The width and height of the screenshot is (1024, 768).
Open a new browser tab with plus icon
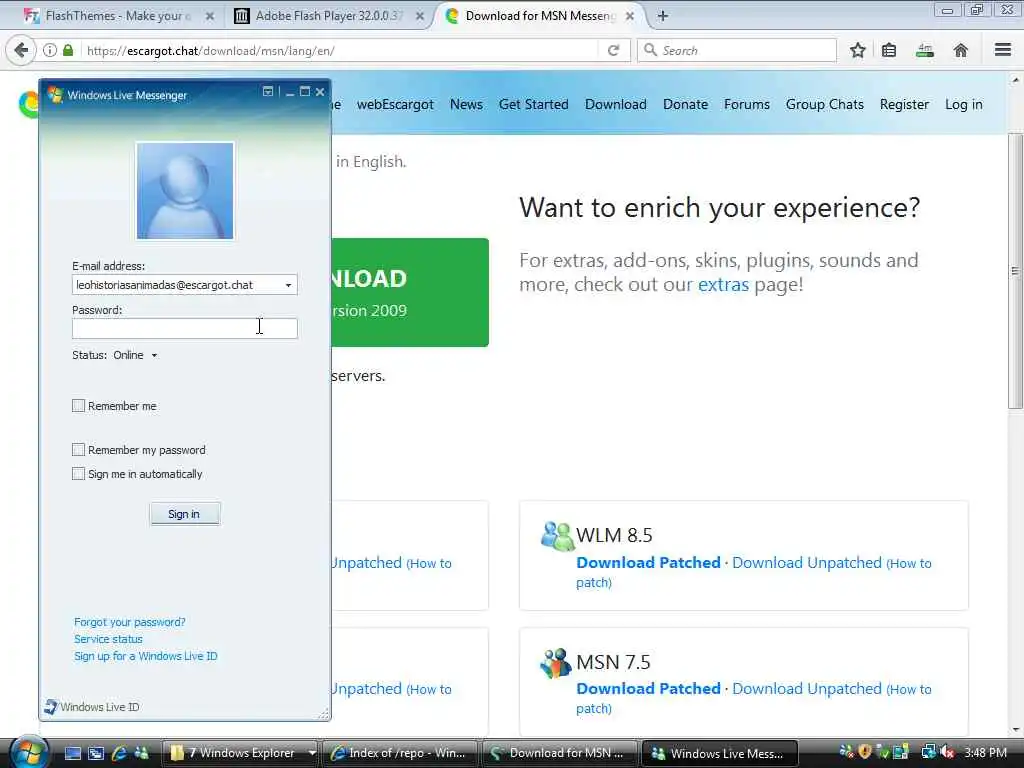(662, 16)
